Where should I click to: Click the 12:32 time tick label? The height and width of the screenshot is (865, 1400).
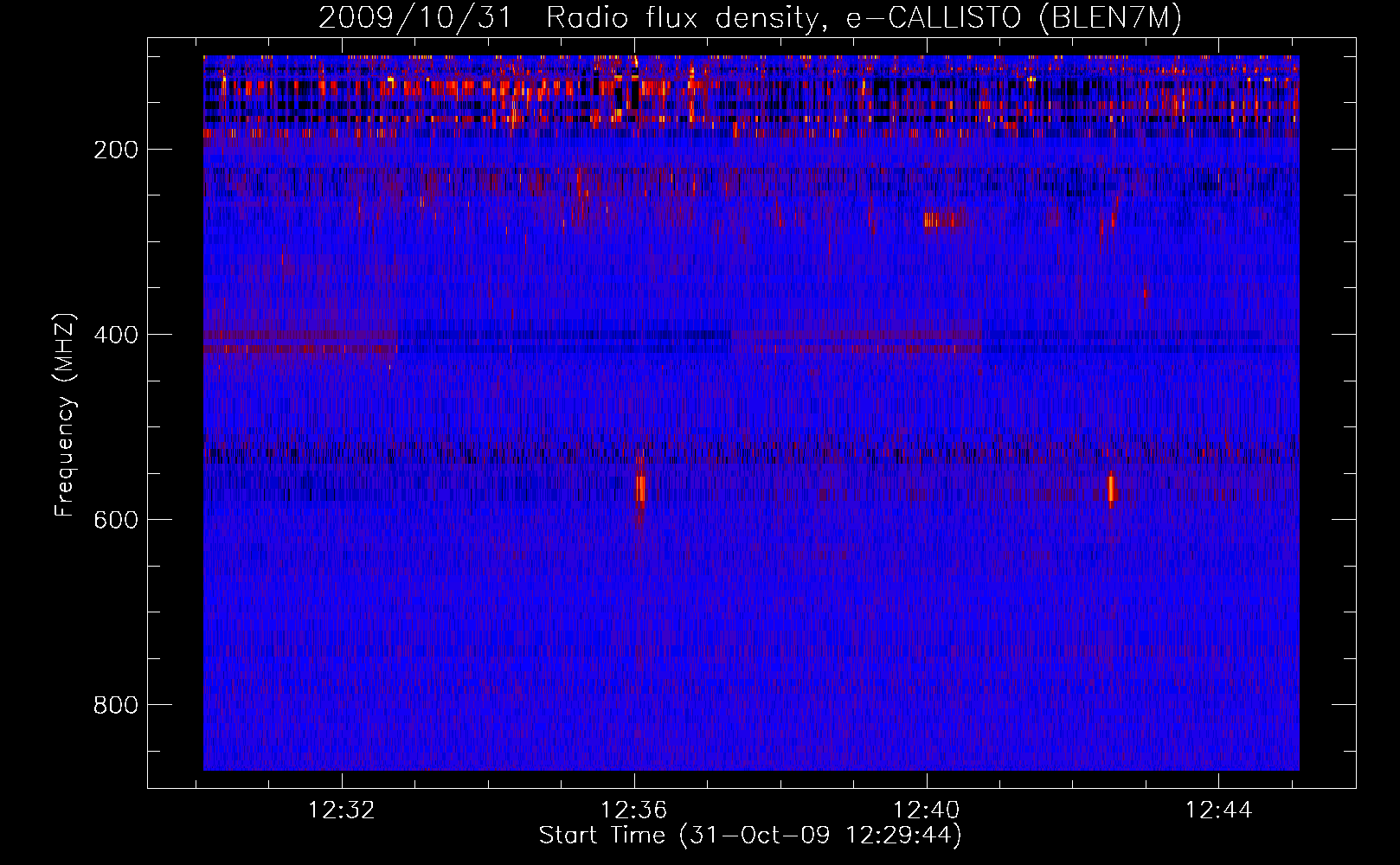342,811
